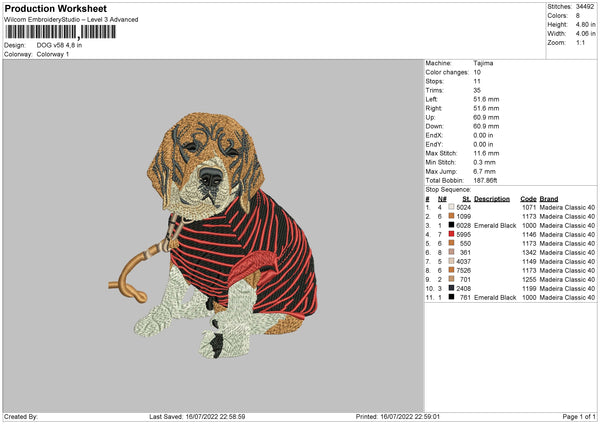Select the Up value 60.9 mm
The height and width of the screenshot is (424, 600).
[x=486, y=117]
